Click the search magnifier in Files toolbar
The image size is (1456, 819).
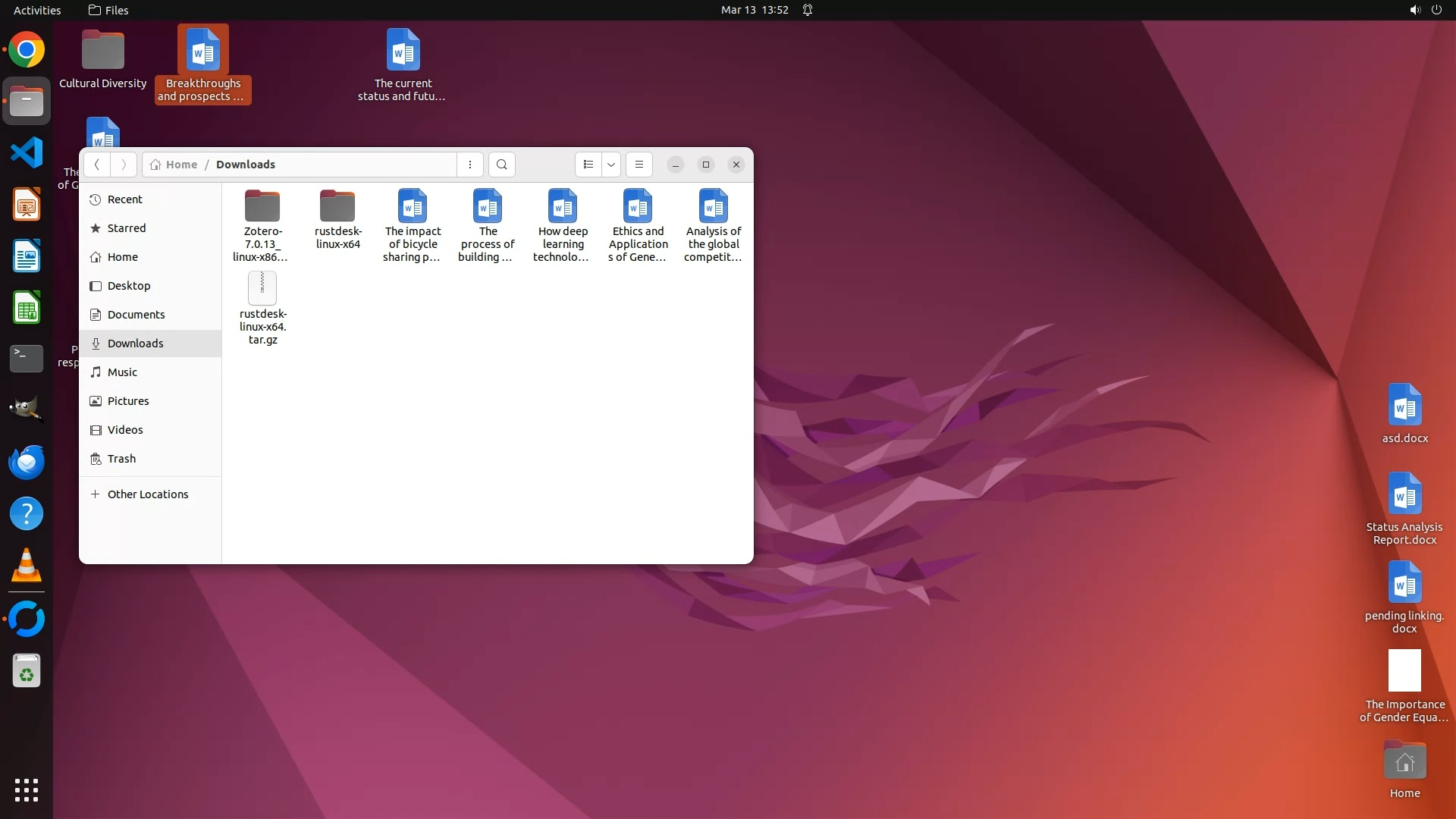click(501, 165)
